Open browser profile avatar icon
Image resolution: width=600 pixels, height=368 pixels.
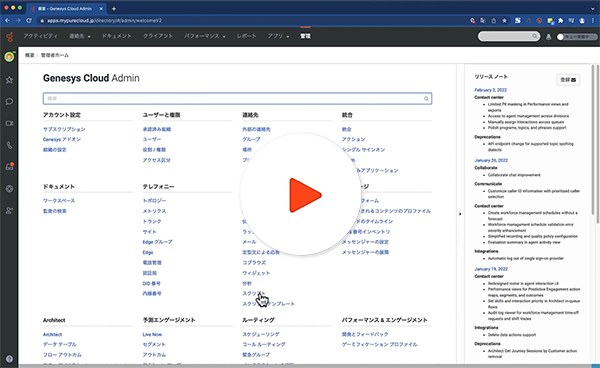(x=582, y=21)
